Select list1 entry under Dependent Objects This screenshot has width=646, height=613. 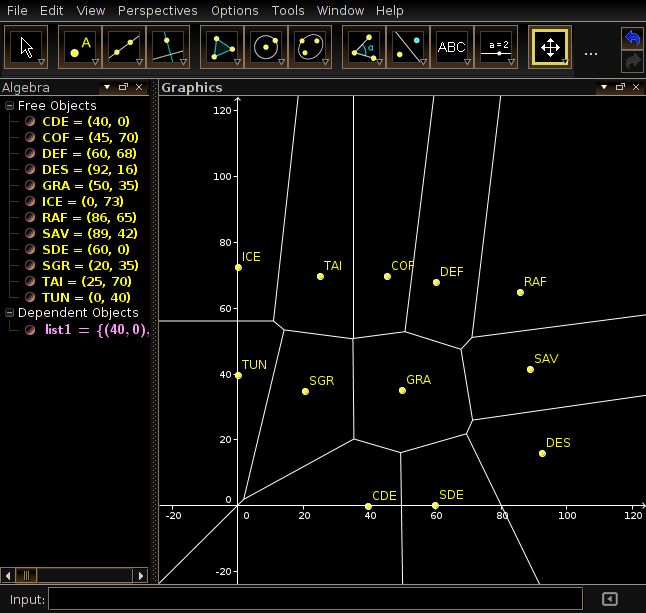click(97, 330)
